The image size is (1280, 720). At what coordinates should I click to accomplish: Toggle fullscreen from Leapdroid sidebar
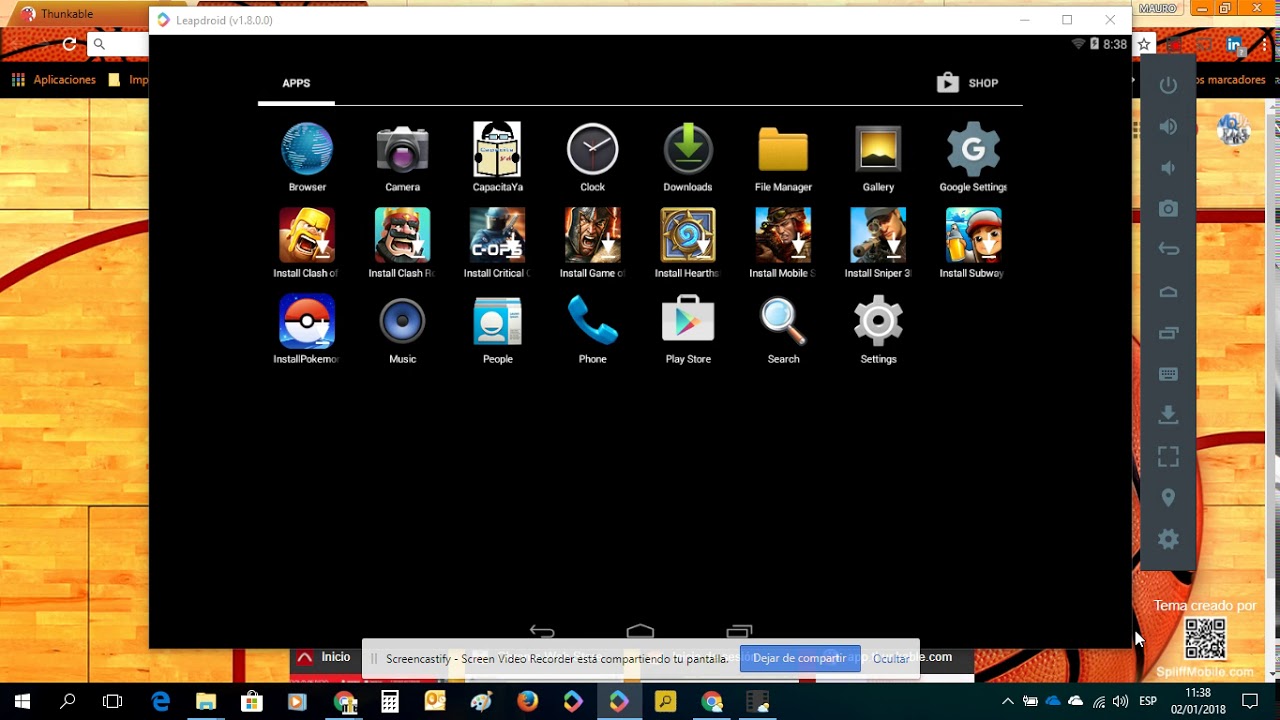click(x=1168, y=457)
